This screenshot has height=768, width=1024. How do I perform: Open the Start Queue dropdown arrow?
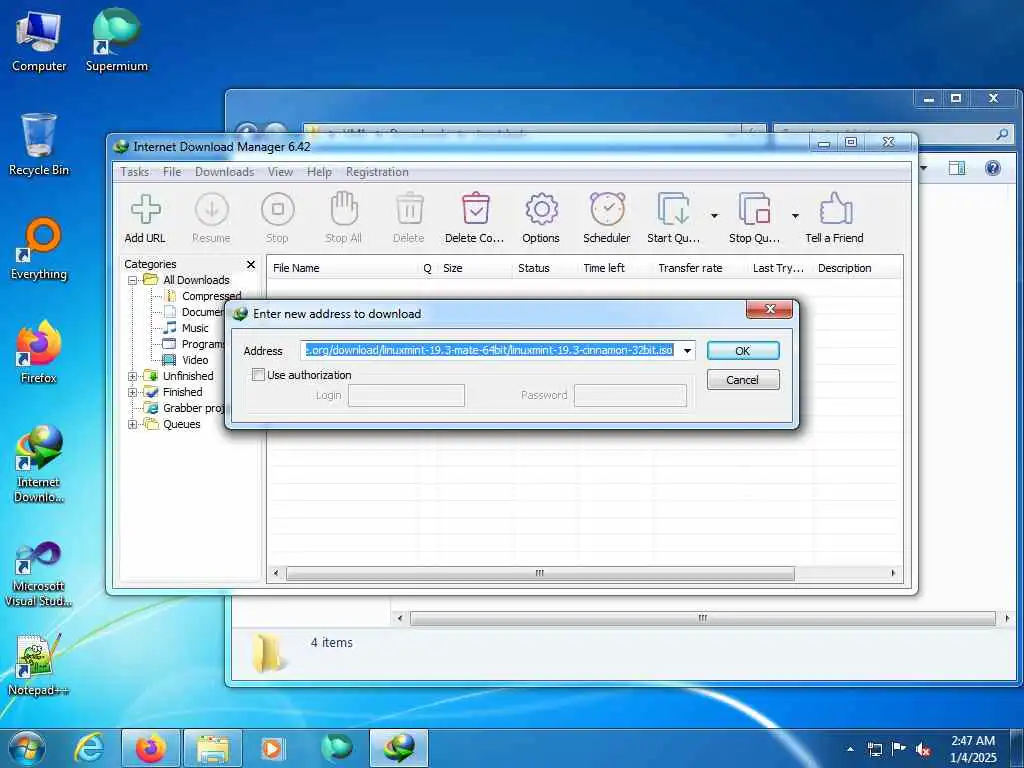click(x=714, y=216)
